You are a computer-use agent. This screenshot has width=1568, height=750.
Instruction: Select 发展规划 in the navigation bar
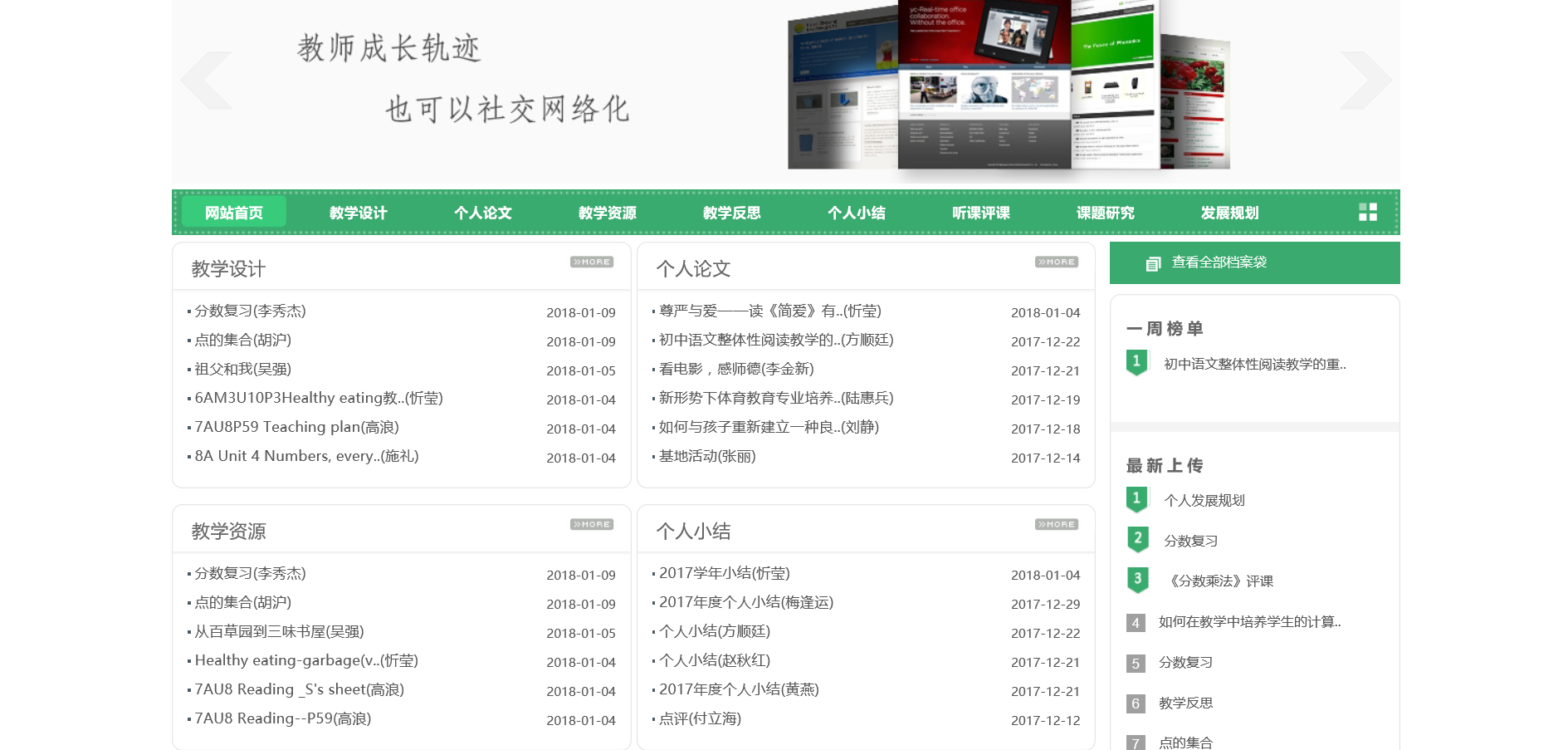1229,213
